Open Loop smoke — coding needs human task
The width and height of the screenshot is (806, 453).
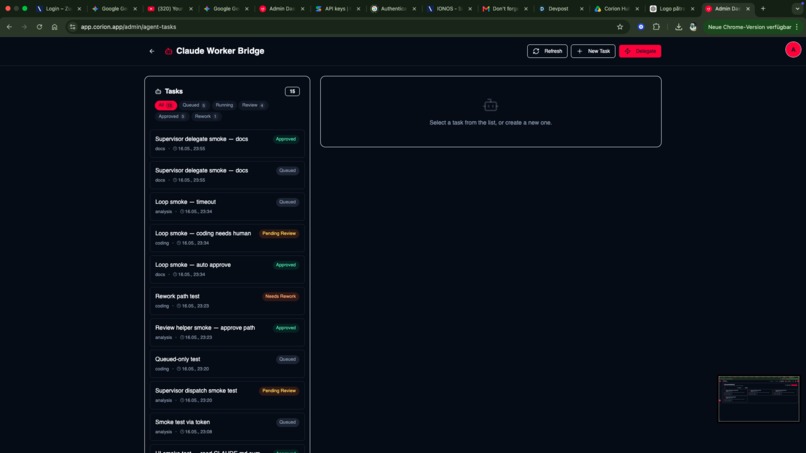coord(227,238)
